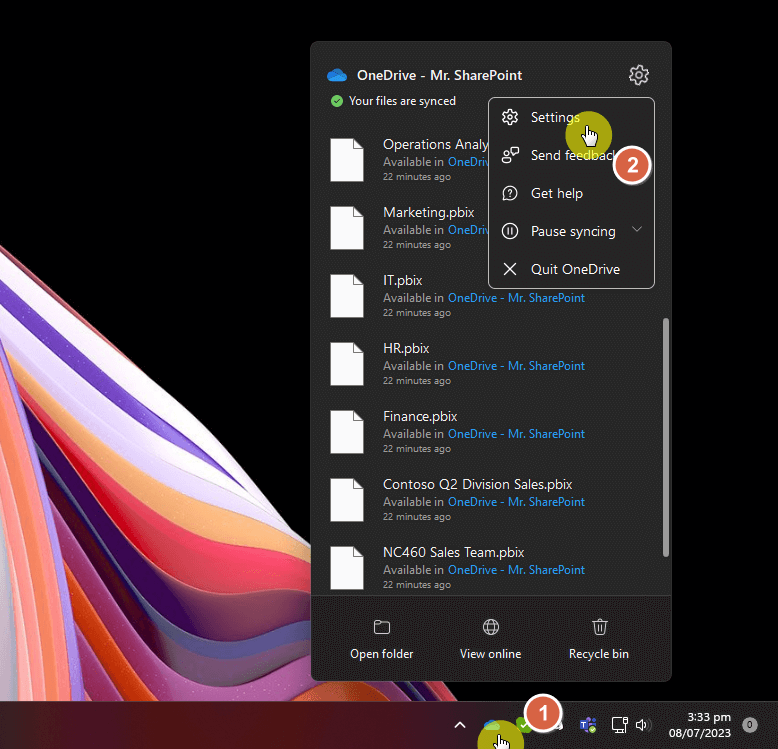Click the OneDrive cloud icon in the system tray
This screenshot has height=749, width=778.
click(492, 726)
